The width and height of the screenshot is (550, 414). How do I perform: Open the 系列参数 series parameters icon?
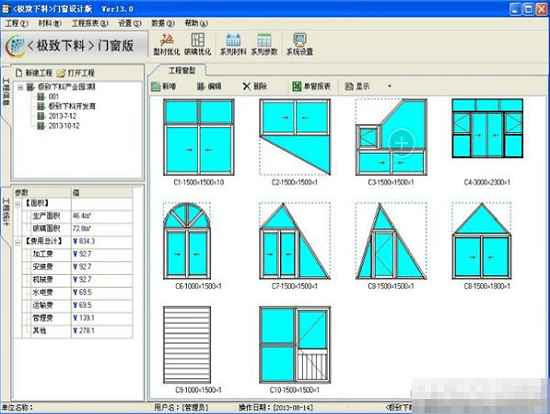264,44
